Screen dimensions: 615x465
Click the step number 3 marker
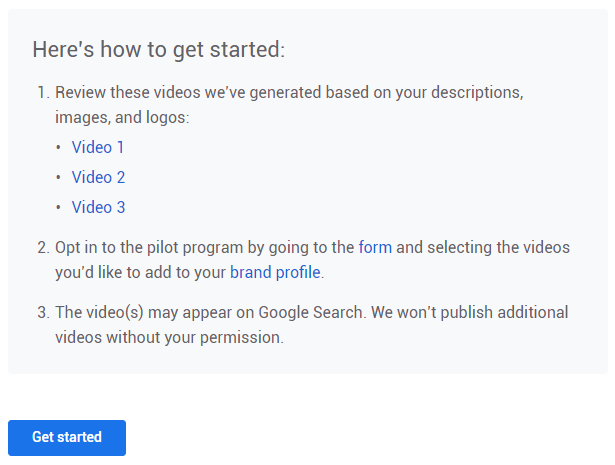(x=43, y=312)
